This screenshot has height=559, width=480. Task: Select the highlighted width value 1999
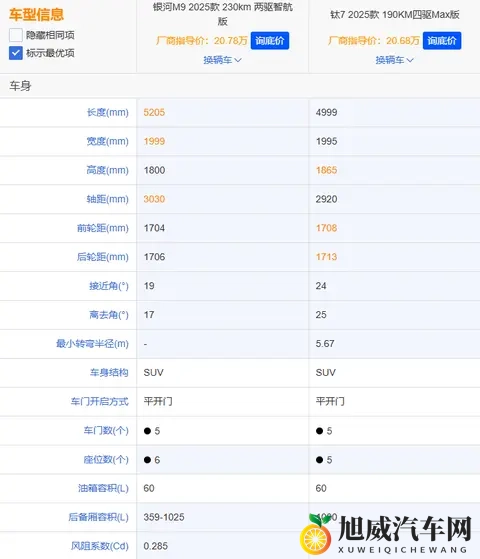[154, 142]
